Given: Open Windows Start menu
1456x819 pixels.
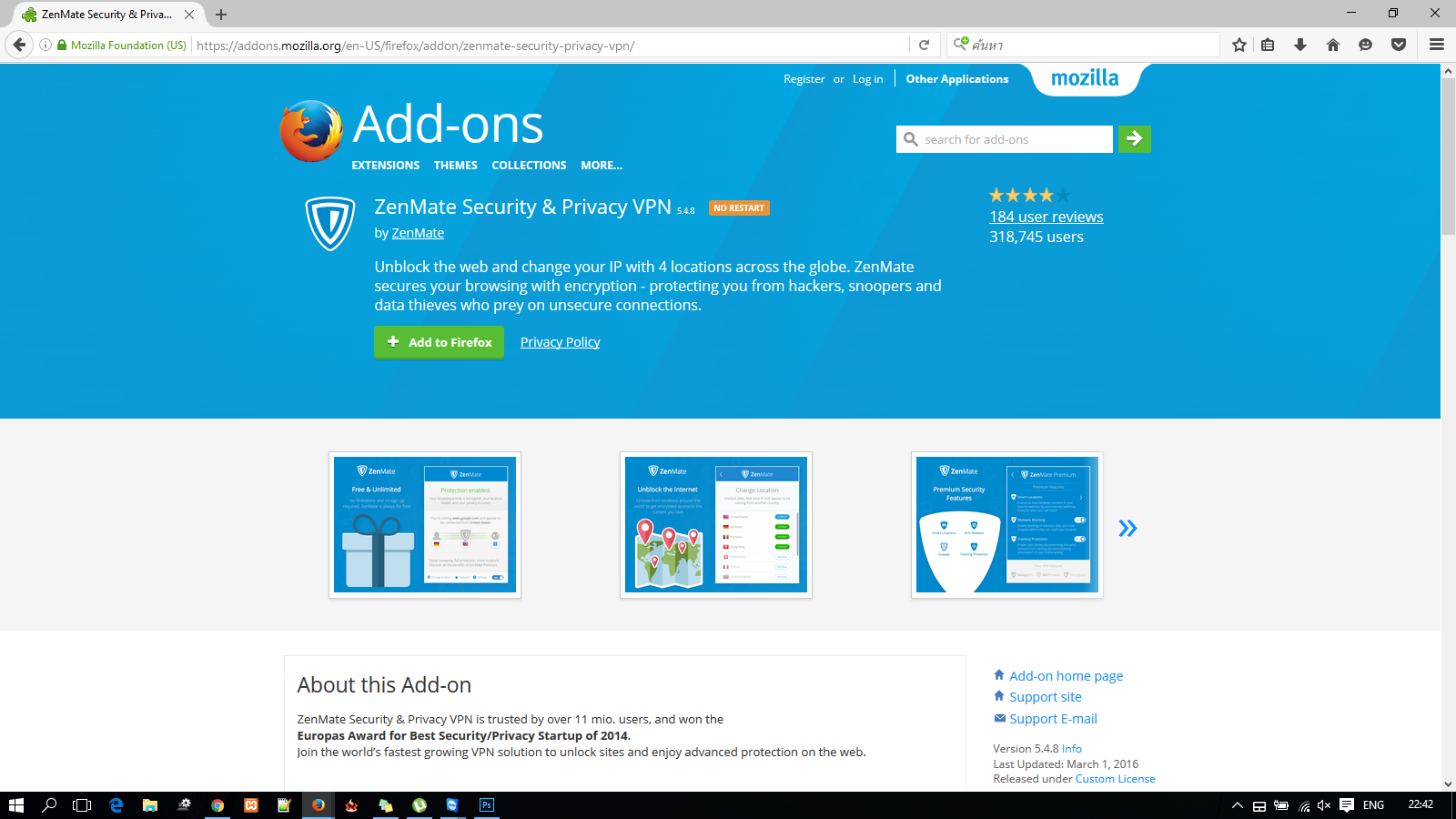Looking at the screenshot, I should (x=15, y=805).
